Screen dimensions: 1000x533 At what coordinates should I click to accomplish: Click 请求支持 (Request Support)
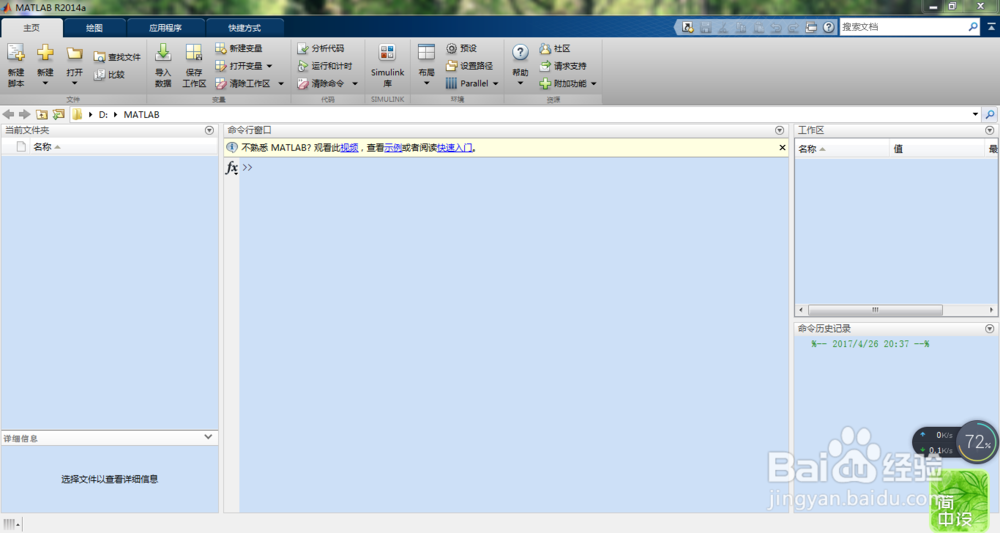pos(562,66)
